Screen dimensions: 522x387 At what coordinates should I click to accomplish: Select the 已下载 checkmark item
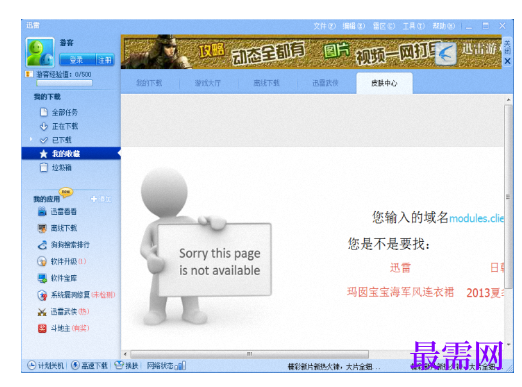click(x=55, y=140)
